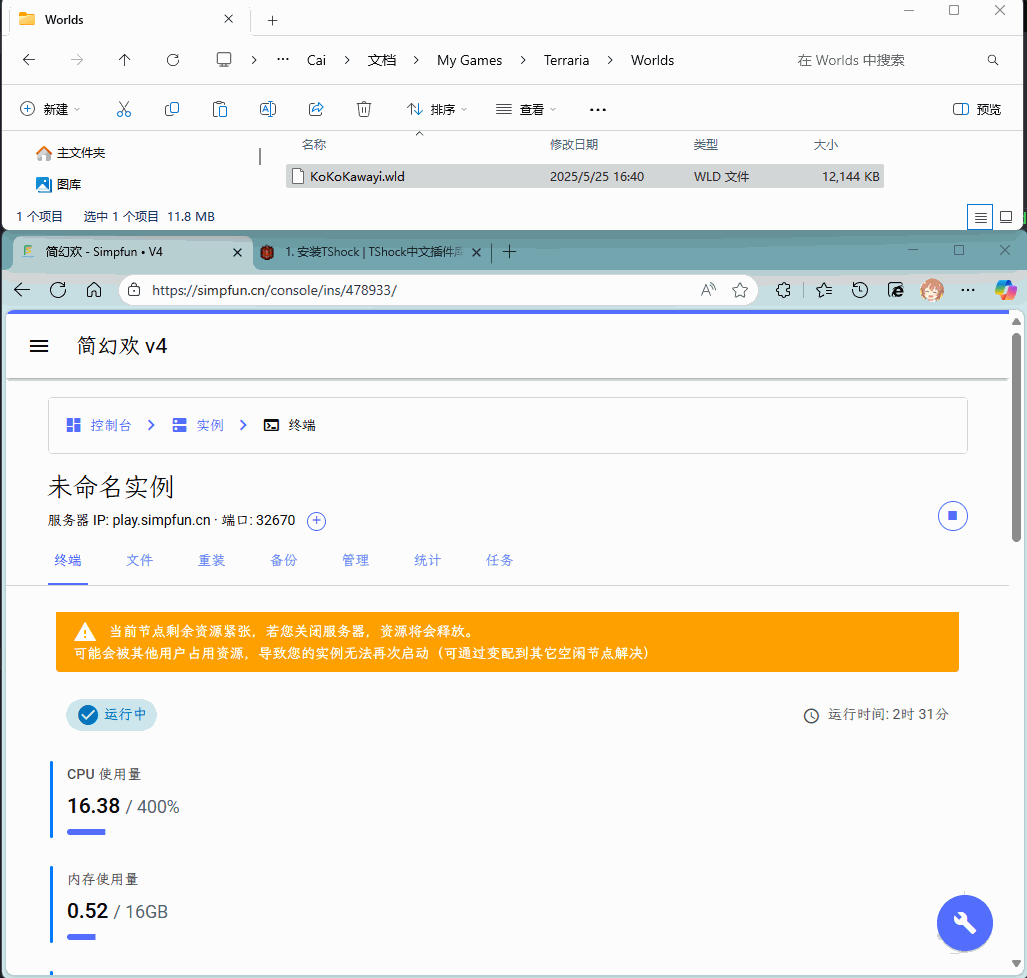Open the Edge Extensions puzzle icon

coord(783,290)
